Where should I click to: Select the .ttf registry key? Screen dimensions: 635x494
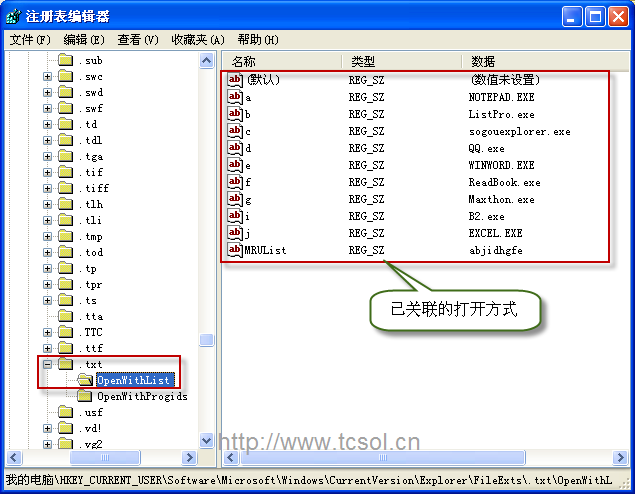coord(91,348)
